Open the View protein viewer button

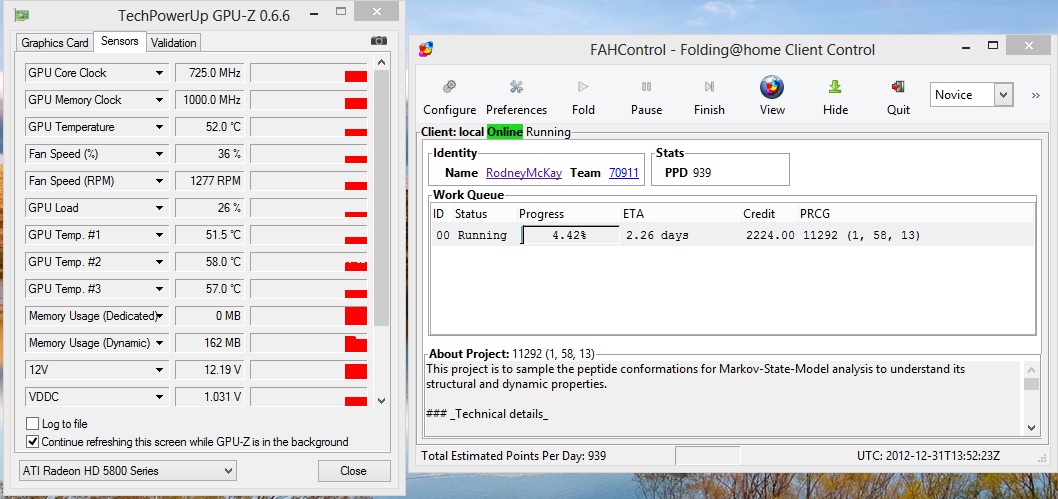pos(772,98)
